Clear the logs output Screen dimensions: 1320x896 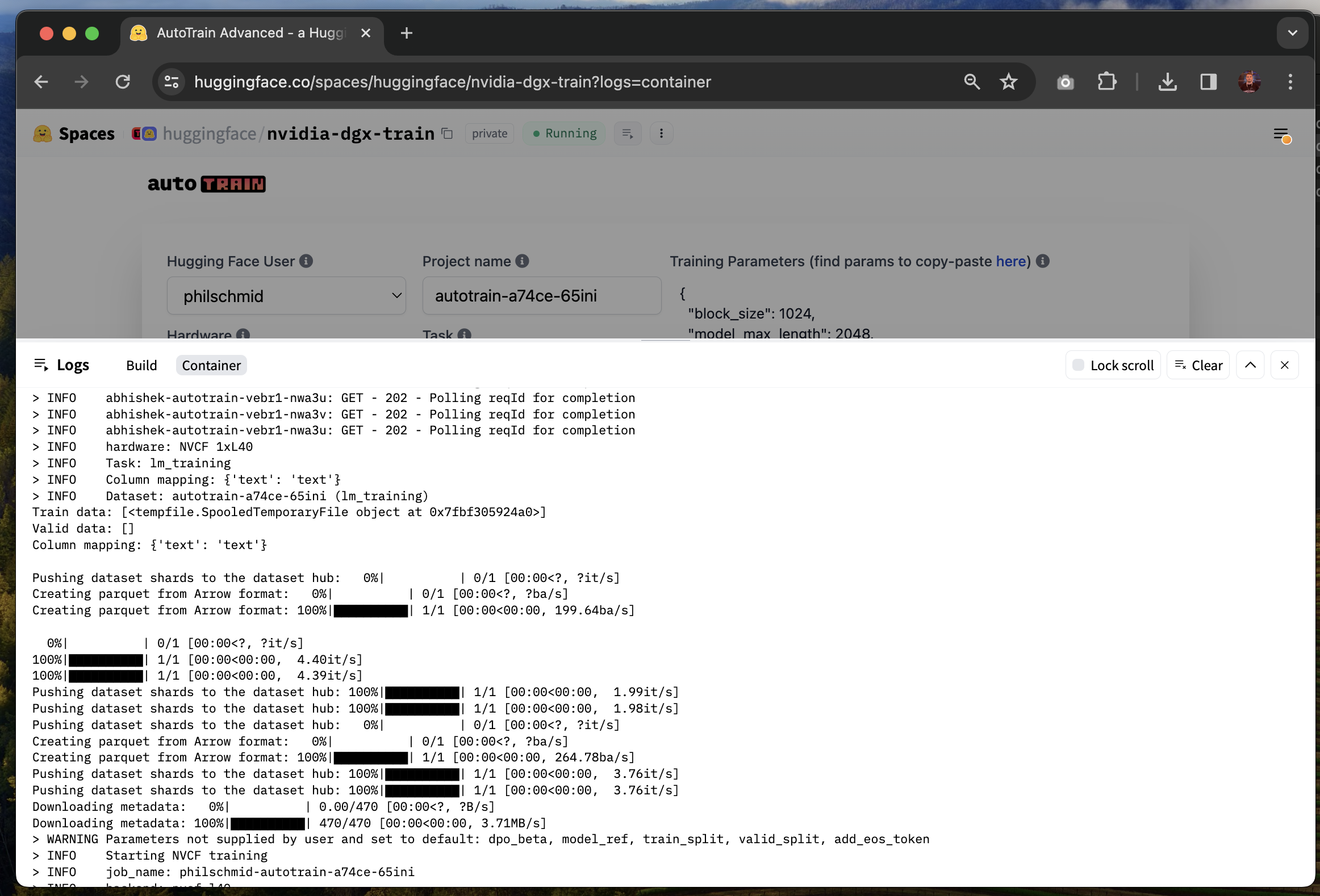click(x=1198, y=365)
